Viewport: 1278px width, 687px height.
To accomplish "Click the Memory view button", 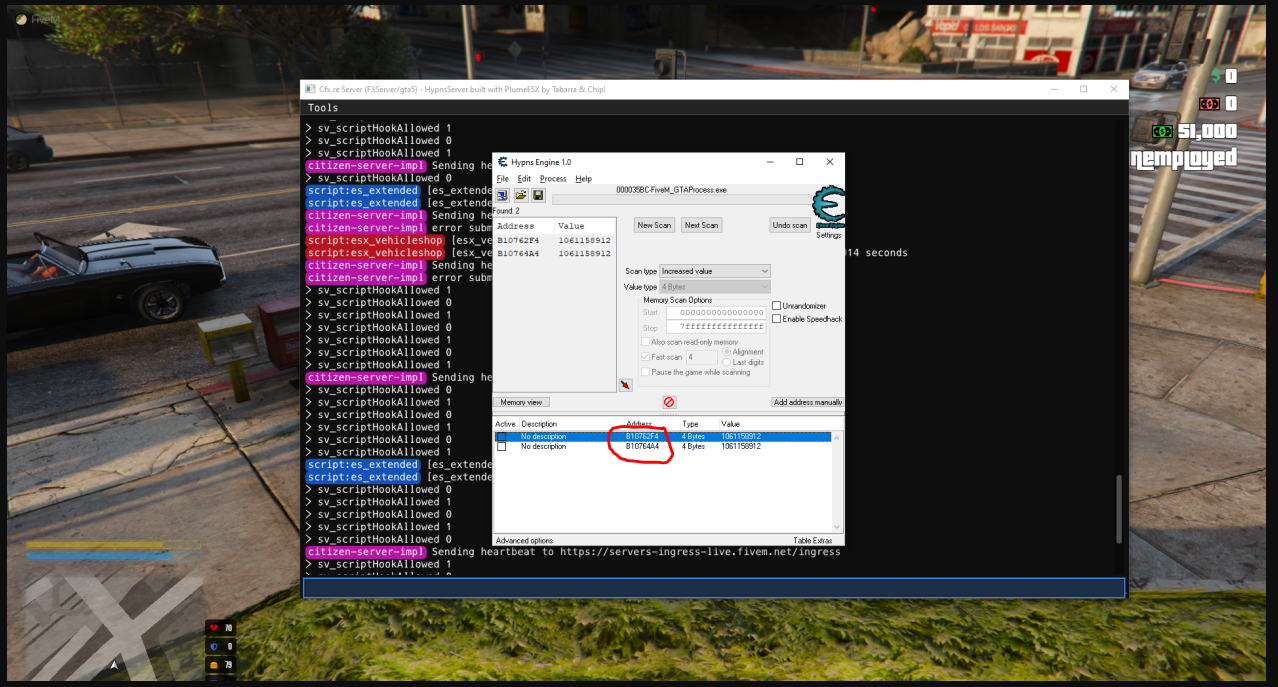I will (521, 402).
